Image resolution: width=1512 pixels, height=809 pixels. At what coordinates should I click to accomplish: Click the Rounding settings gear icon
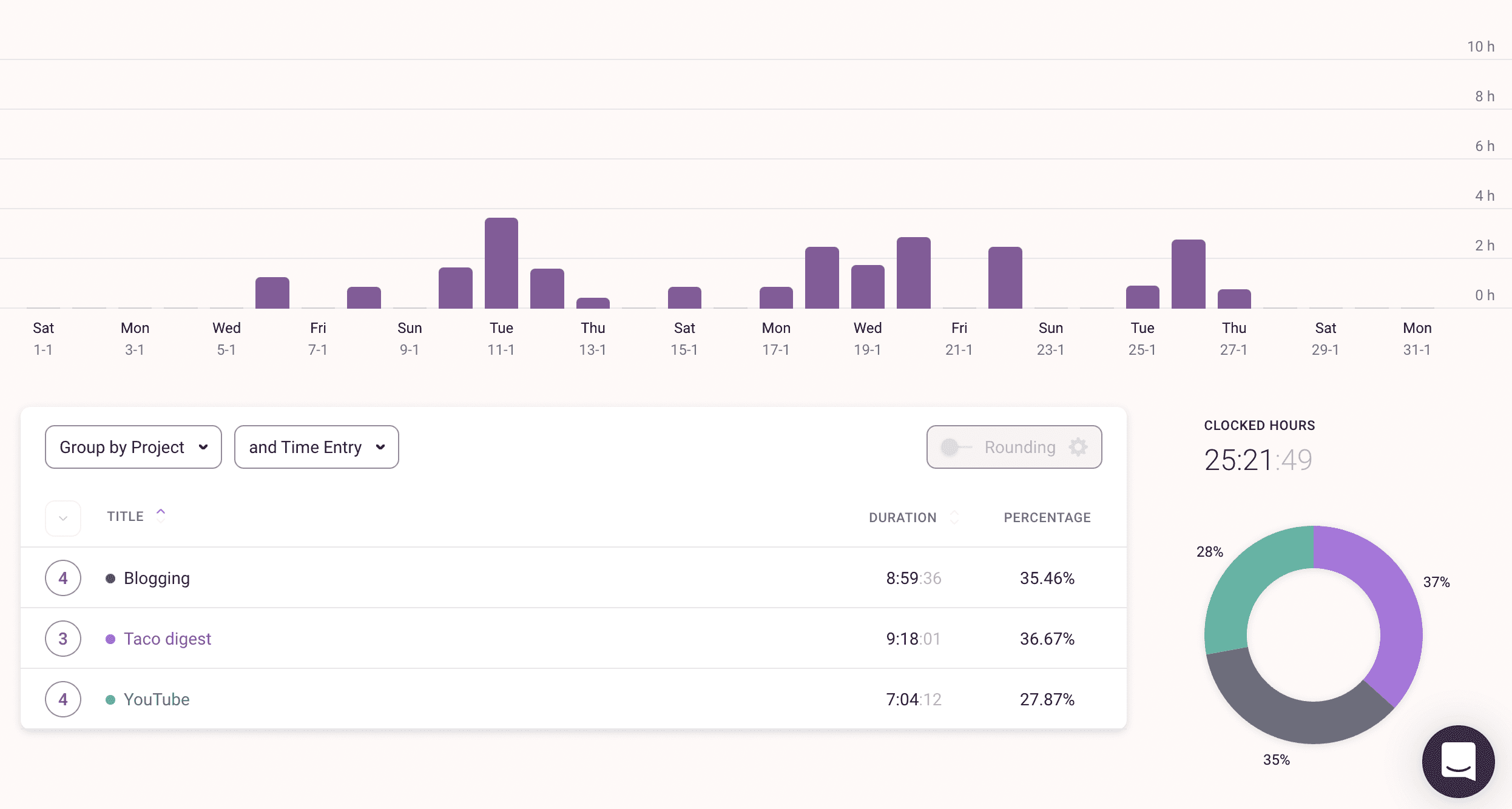click(x=1079, y=447)
